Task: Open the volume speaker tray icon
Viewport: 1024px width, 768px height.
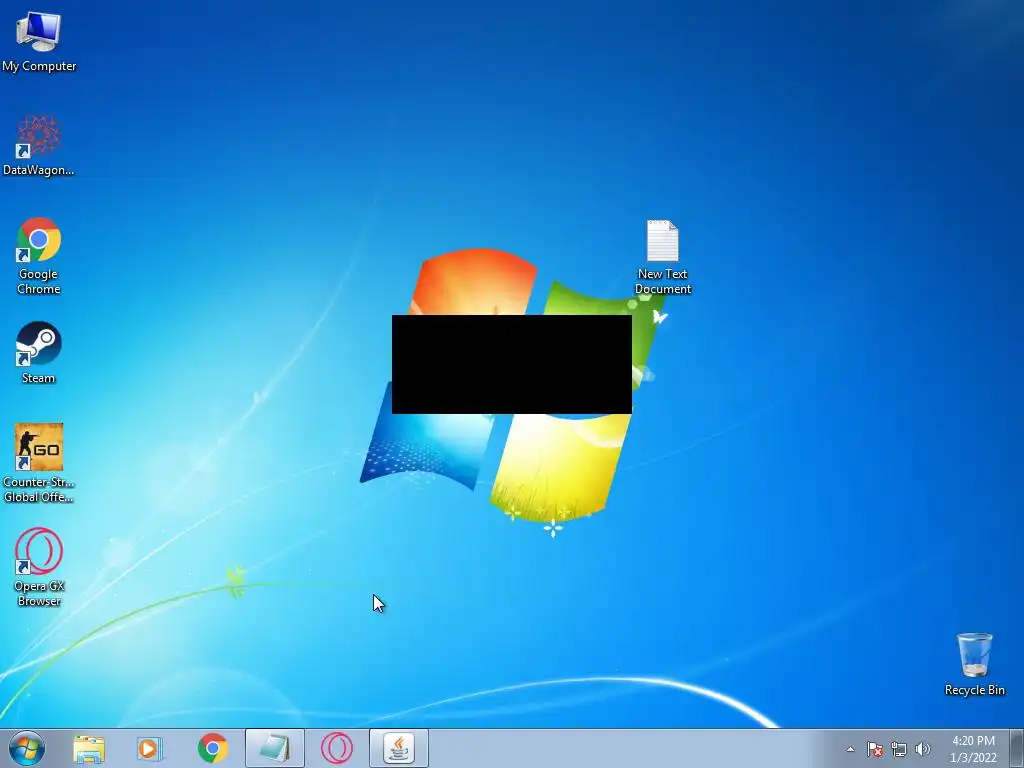Action: coord(923,749)
